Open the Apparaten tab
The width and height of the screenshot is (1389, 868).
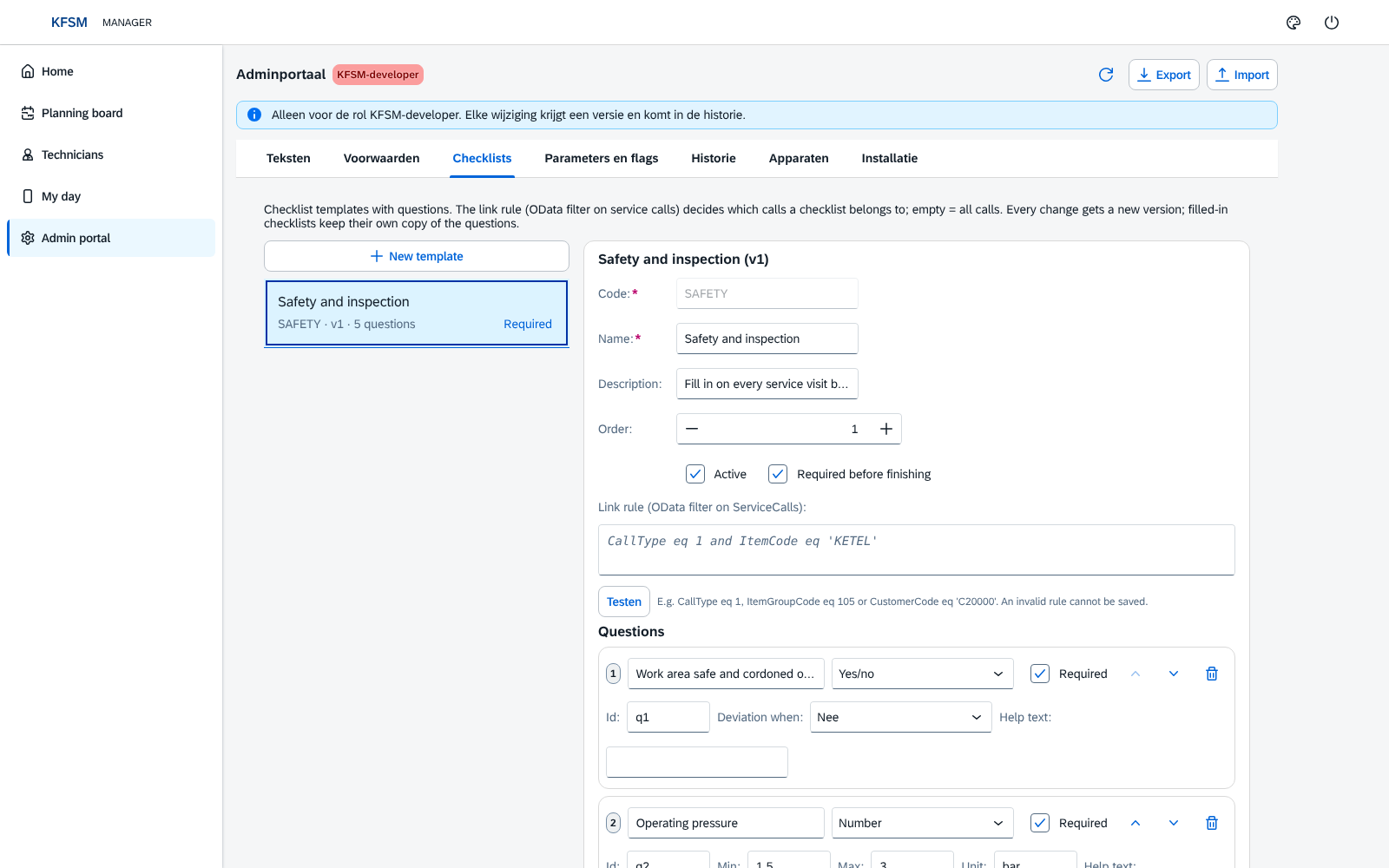(x=799, y=158)
